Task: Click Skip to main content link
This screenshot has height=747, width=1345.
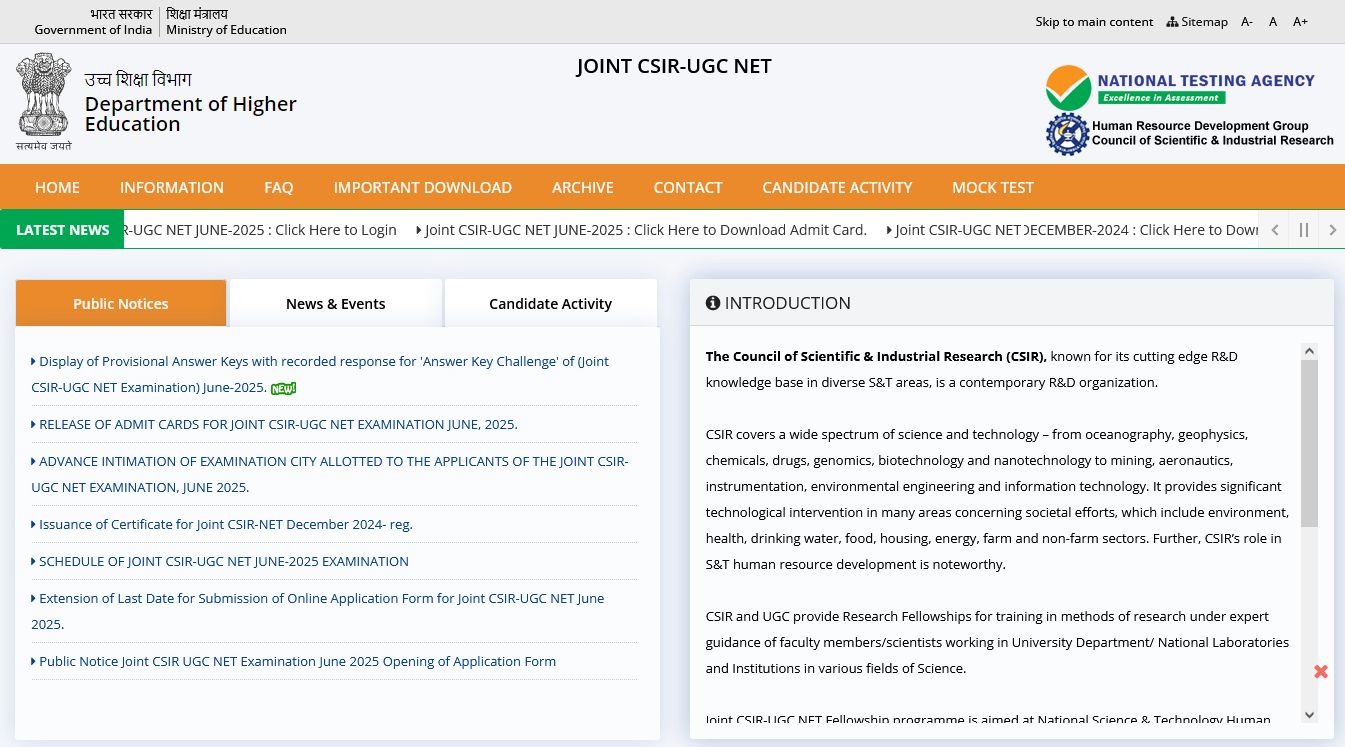Action: [x=1094, y=21]
